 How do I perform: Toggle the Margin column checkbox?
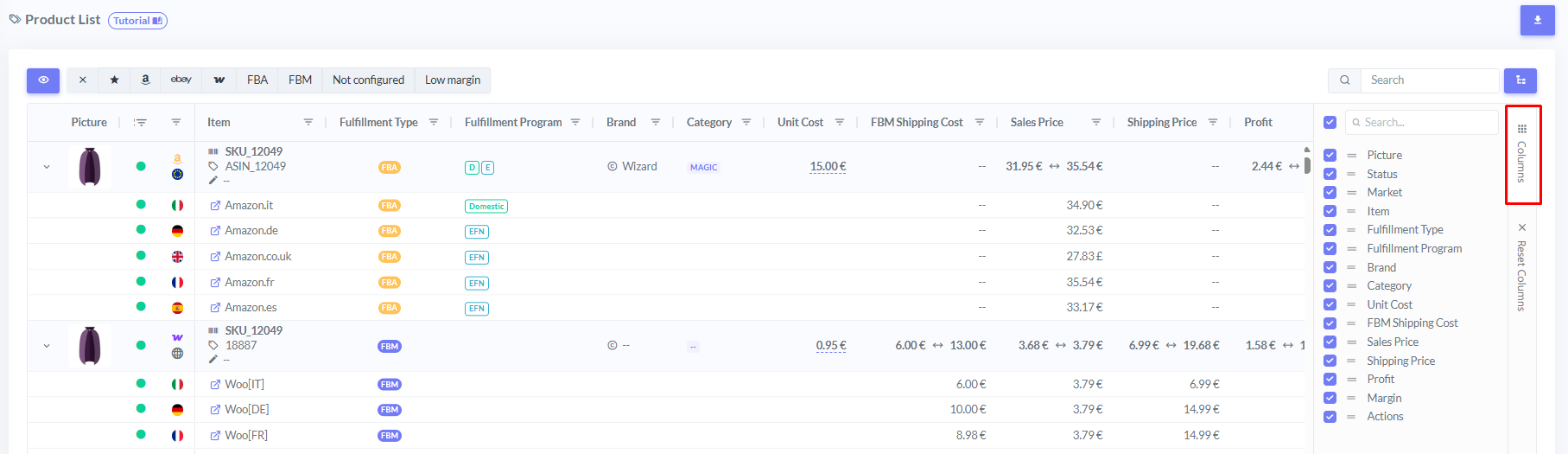pyautogui.click(x=1330, y=399)
